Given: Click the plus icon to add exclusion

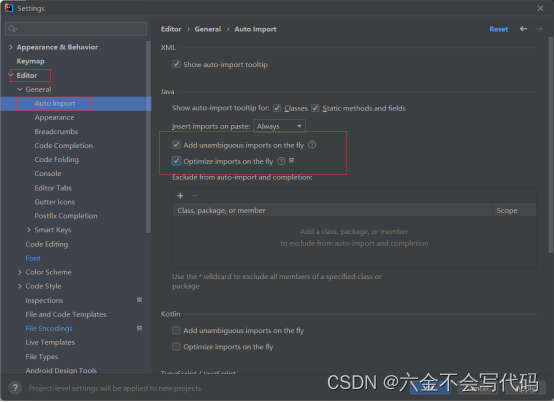Looking at the screenshot, I should pos(180,196).
